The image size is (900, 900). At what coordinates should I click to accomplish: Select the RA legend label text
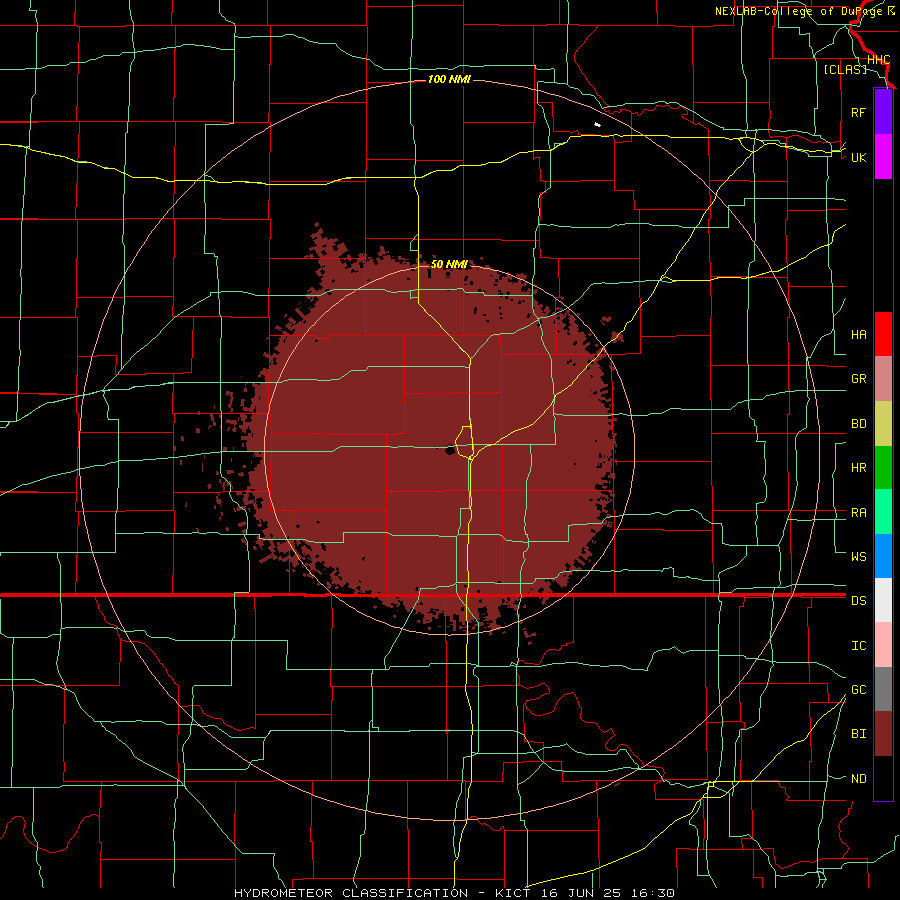point(858,513)
